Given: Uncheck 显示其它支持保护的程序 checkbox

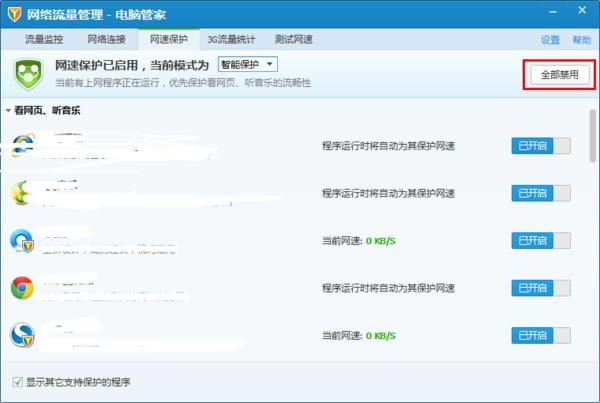Looking at the screenshot, I should point(17,382).
